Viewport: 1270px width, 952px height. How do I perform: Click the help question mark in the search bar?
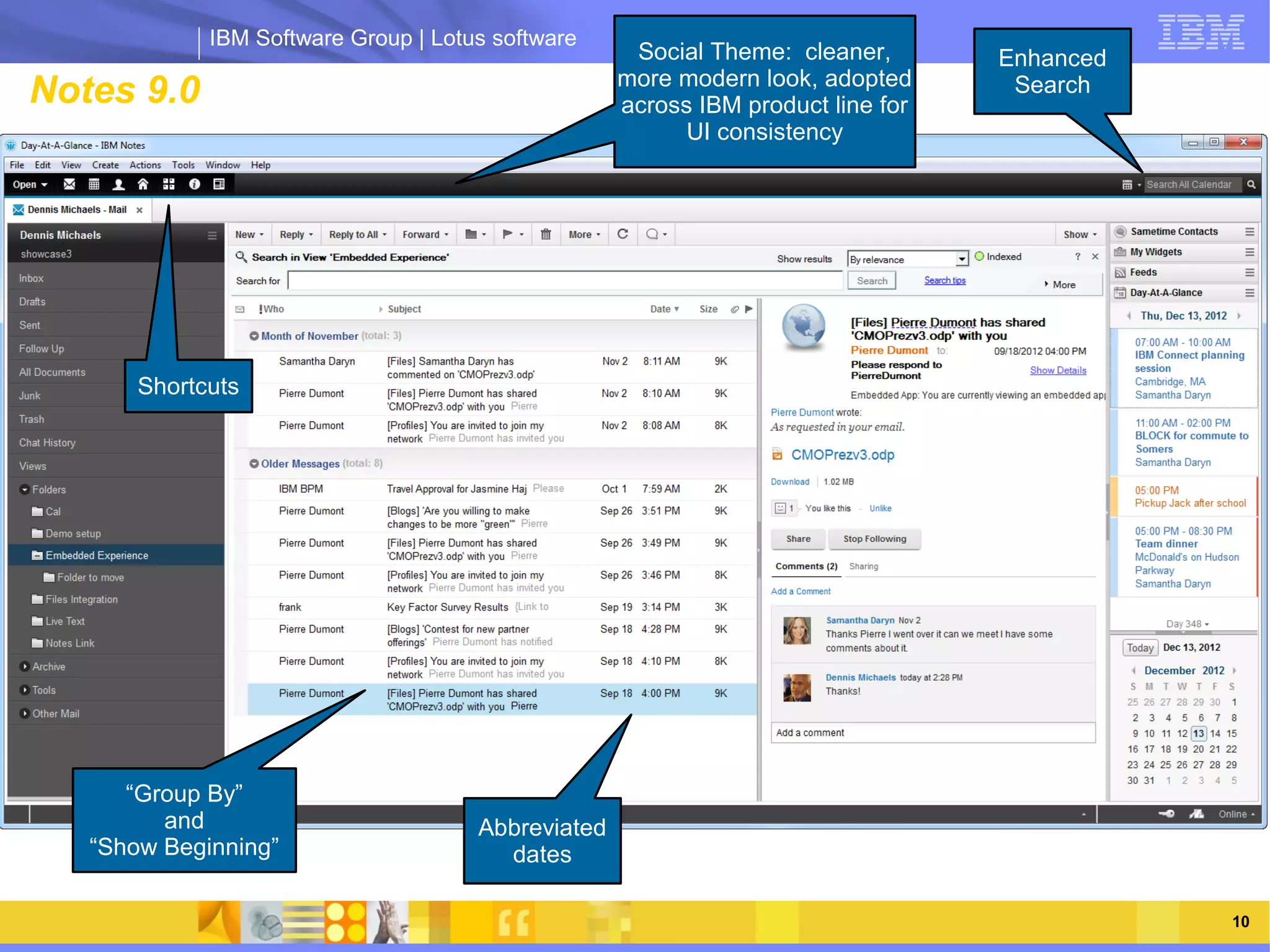click(x=1078, y=257)
